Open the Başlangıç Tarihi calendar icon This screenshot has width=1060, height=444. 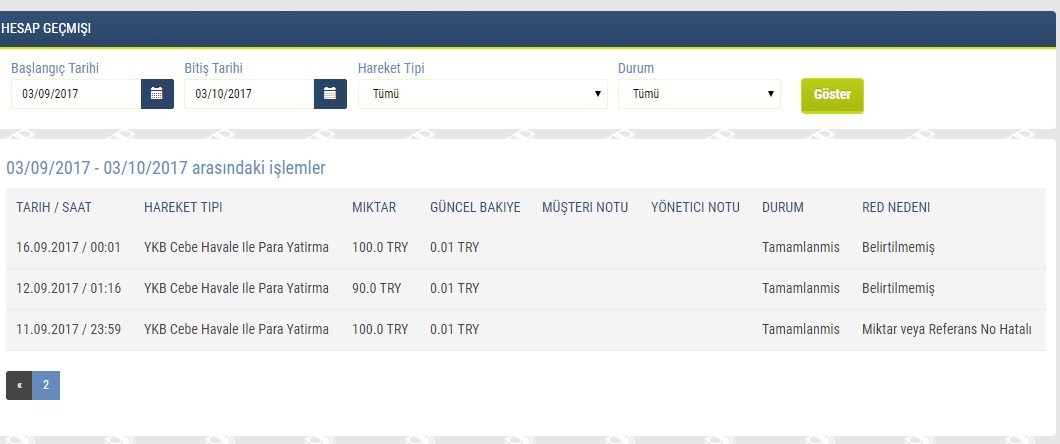[x=157, y=94]
